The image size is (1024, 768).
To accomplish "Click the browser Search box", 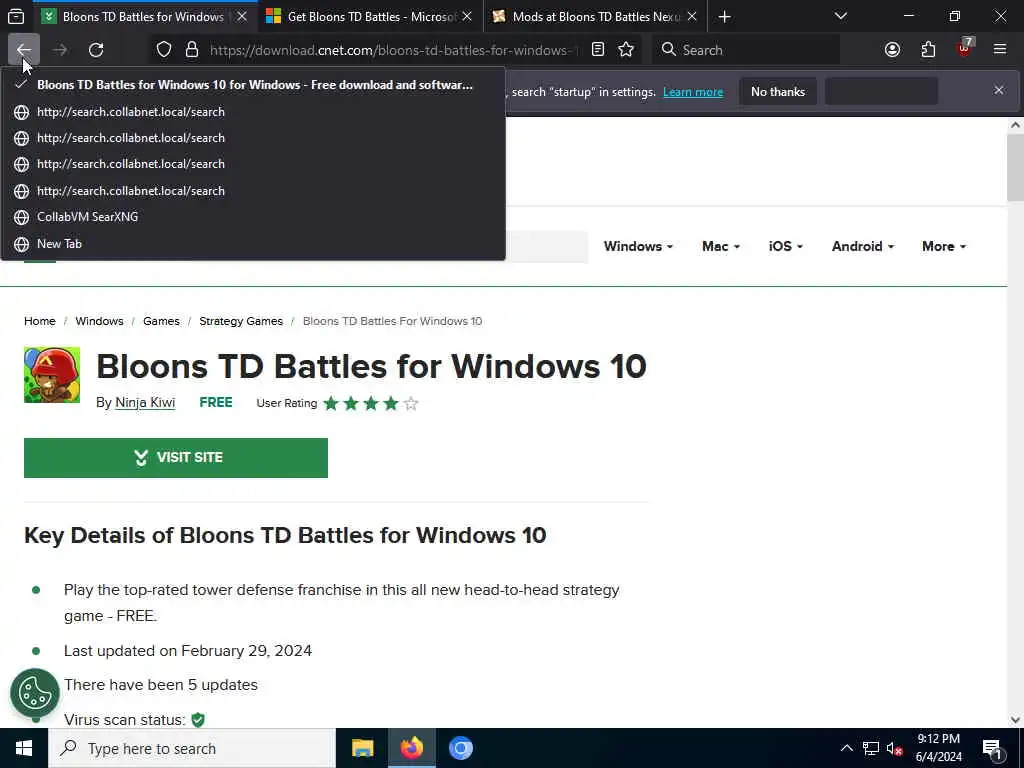I will pos(746,50).
